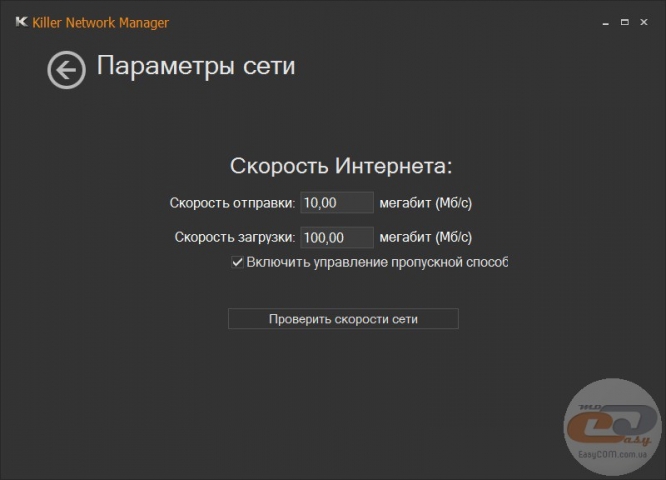Screen dimensions: 666x480
Task: Click 'мегабит (Мб/с)' next to upload speed
Action: point(426,203)
